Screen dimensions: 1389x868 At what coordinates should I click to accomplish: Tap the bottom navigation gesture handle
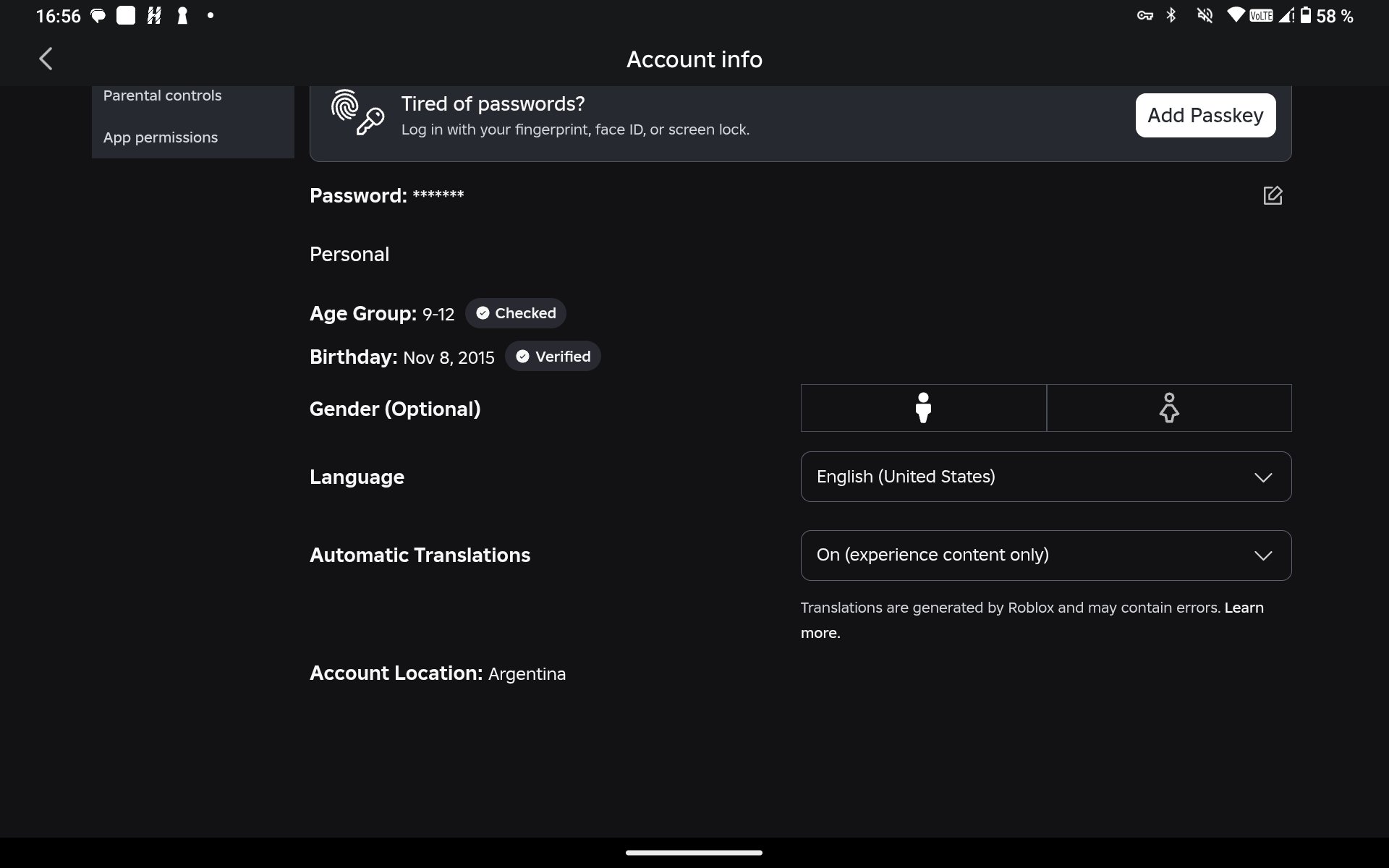click(694, 853)
